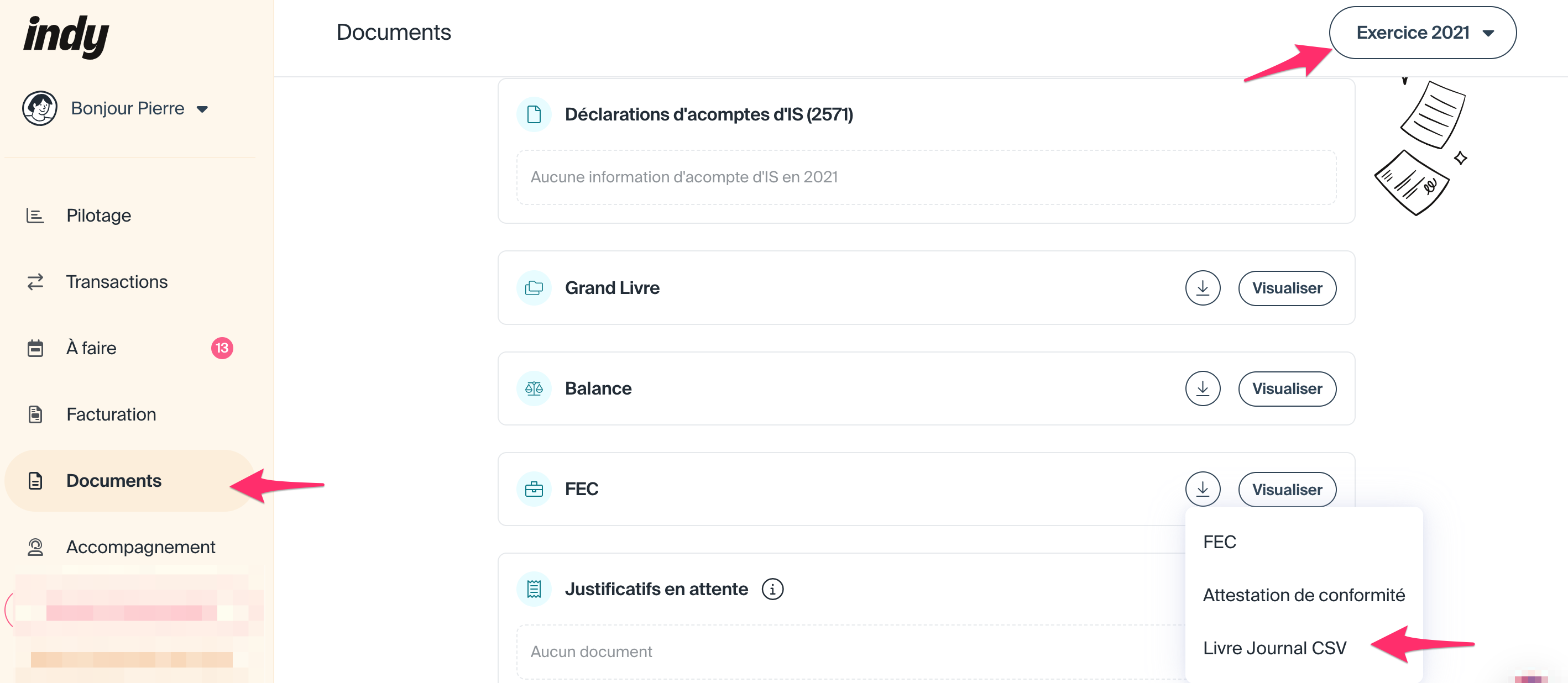Image resolution: width=1568 pixels, height=683 pixels.
Task: Click the user avatar icon
Action: coord(40,108)
